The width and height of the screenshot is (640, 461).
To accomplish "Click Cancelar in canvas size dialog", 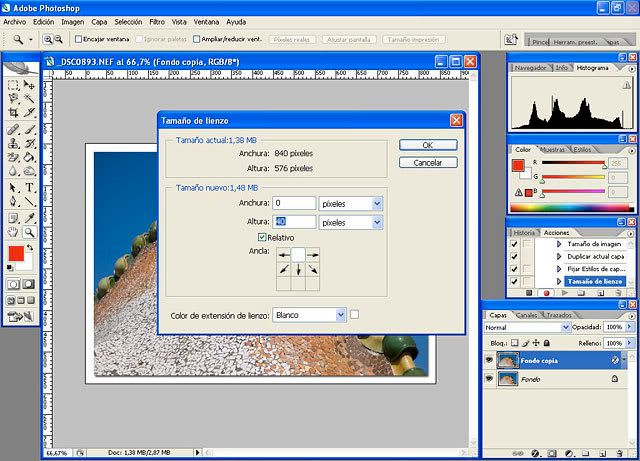I will tap(428, 163).
